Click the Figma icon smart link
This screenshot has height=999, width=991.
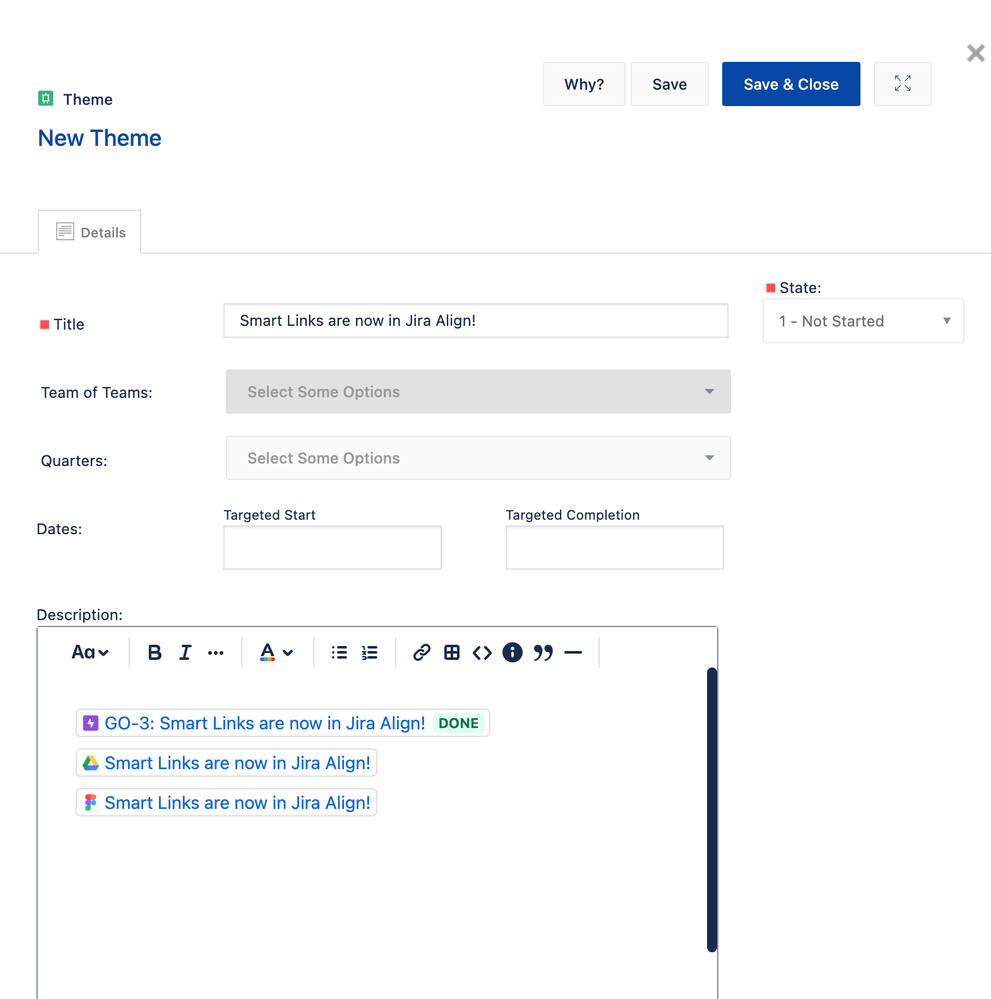pyautogui.click(x=90, y=802)
